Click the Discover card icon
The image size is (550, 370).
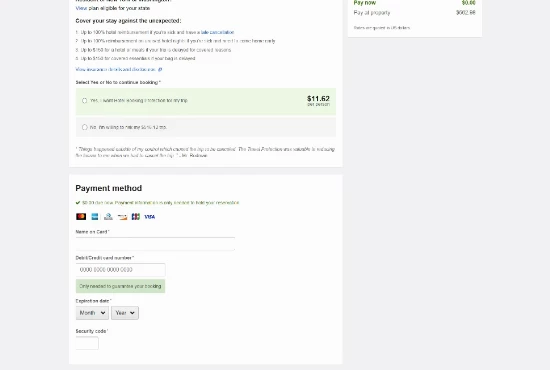(x=122, y=217)
